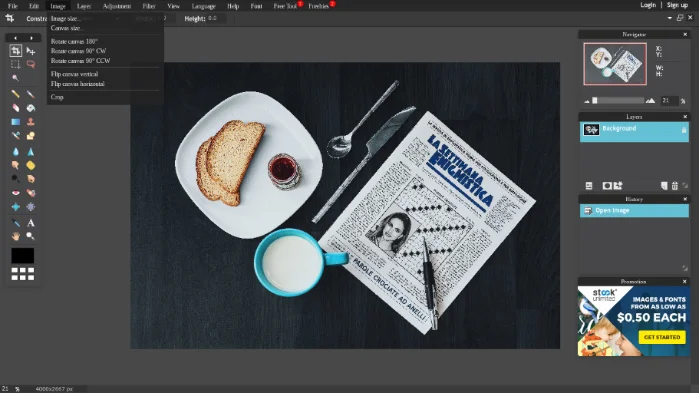This screenshot has width=699, height=393.
Task: Click the Navigator zoom slider
Action: click(618, 101)
